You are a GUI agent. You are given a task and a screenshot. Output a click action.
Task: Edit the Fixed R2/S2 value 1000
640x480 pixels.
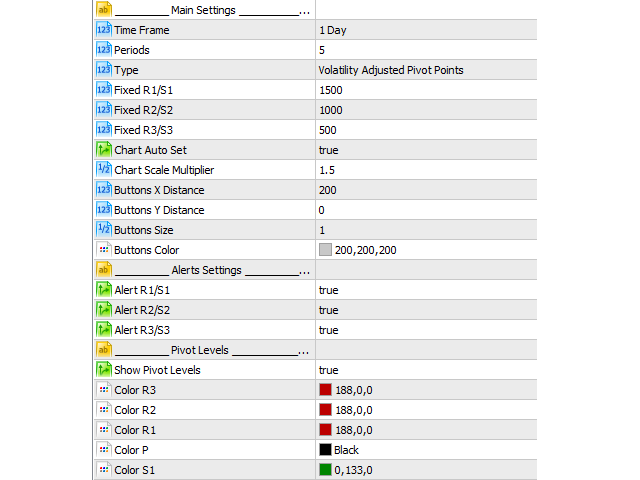click(331, 110)
